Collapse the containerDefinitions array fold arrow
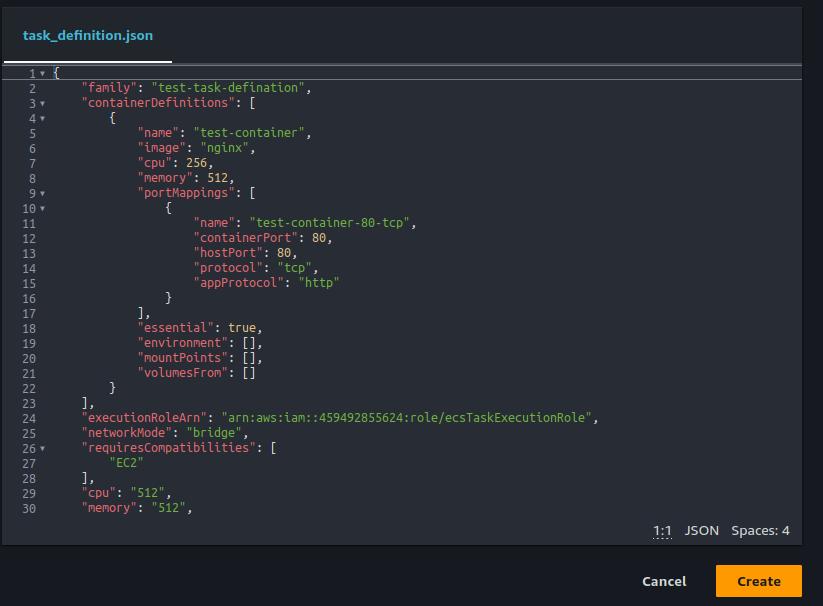Image resolution: width=823 pixels, height=606 pixels. (x=43, y=103)
